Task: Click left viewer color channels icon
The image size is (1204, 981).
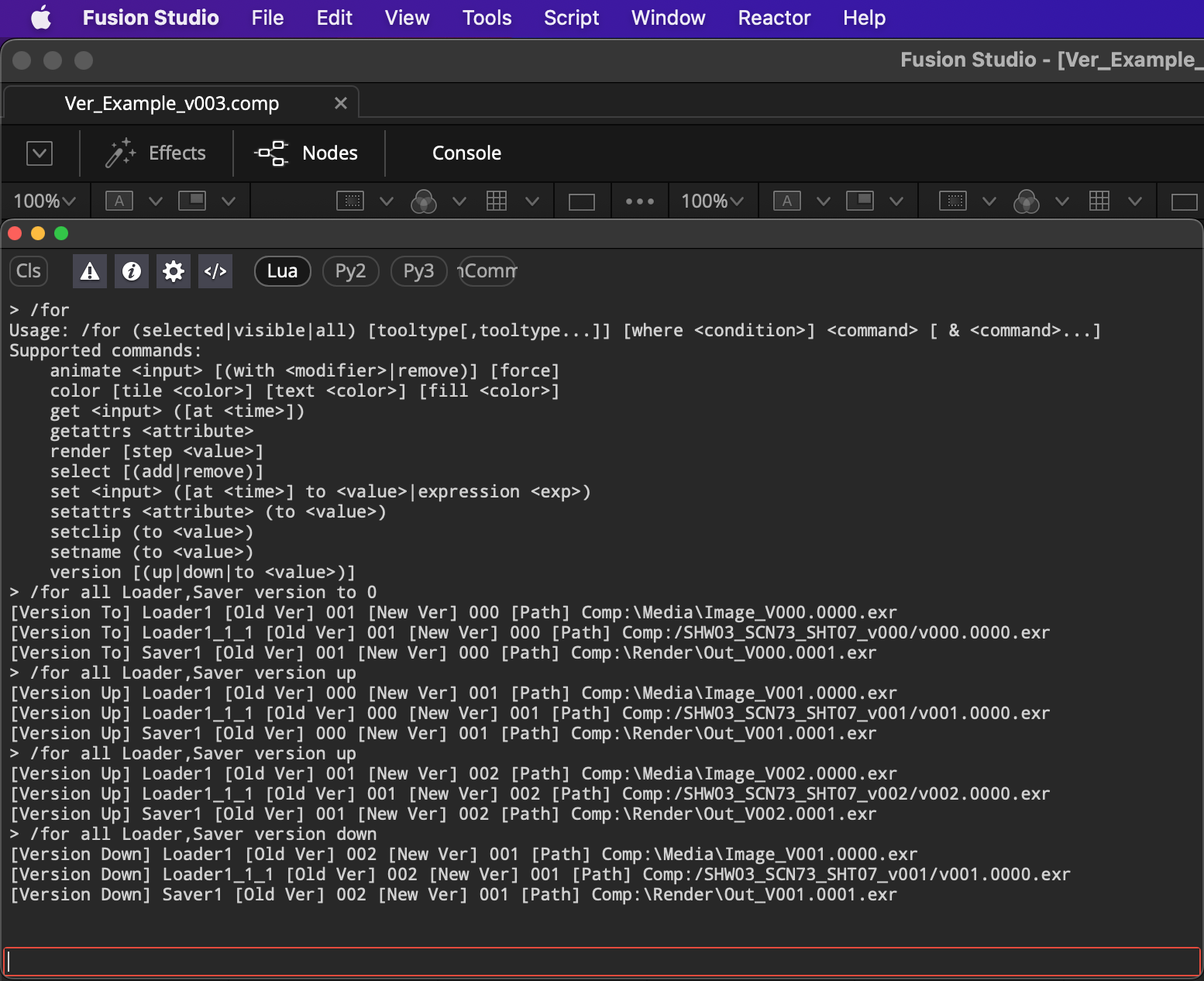Action: (423, 201)
